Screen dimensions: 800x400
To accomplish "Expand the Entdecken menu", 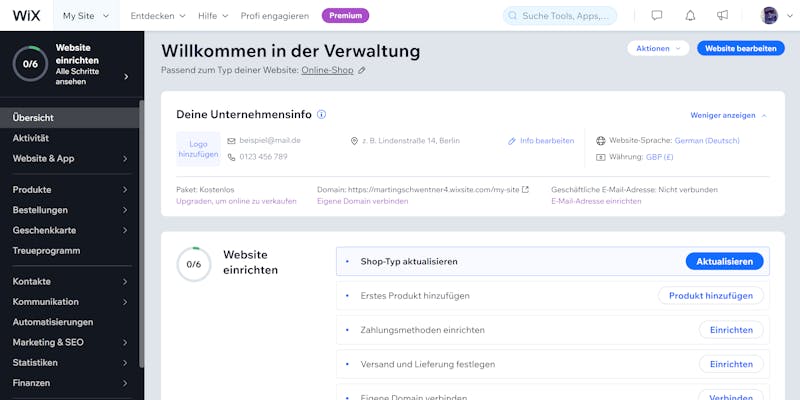I will [x=158, y=16].
